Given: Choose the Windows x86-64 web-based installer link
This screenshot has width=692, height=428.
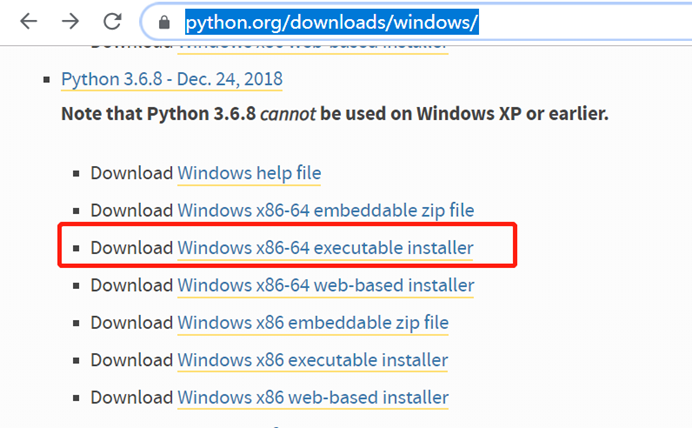Looking at the screenshot, I should pyautogui.click(x=326, y=285).
